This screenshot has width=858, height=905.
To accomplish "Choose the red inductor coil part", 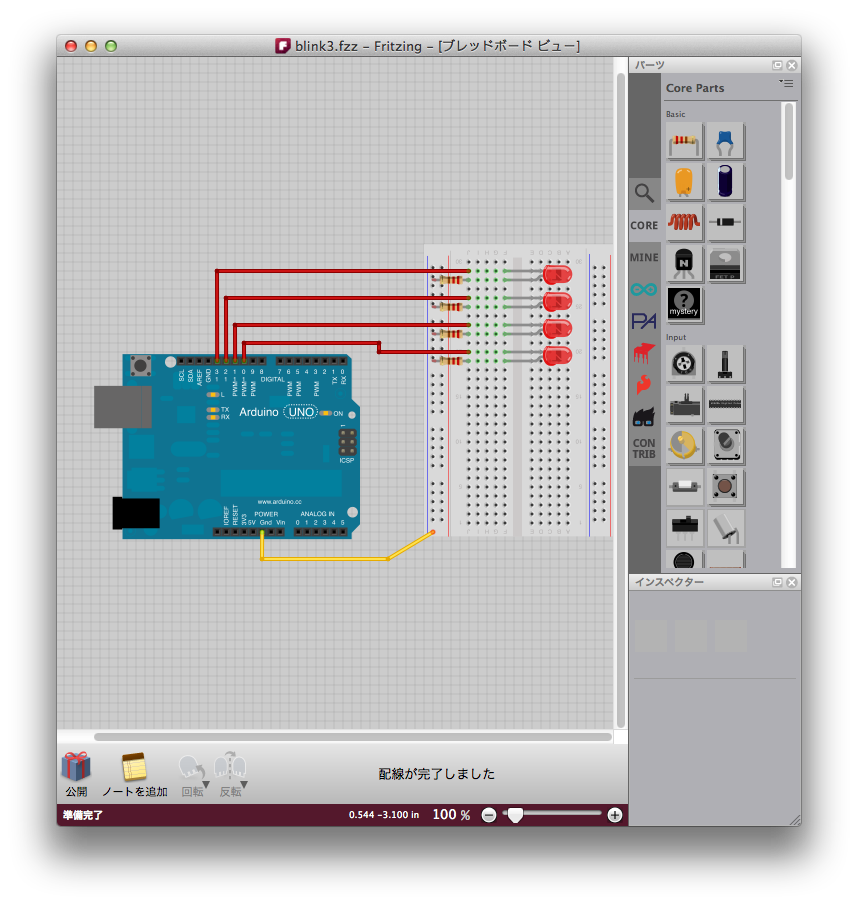I will click(x=685, y=222).
